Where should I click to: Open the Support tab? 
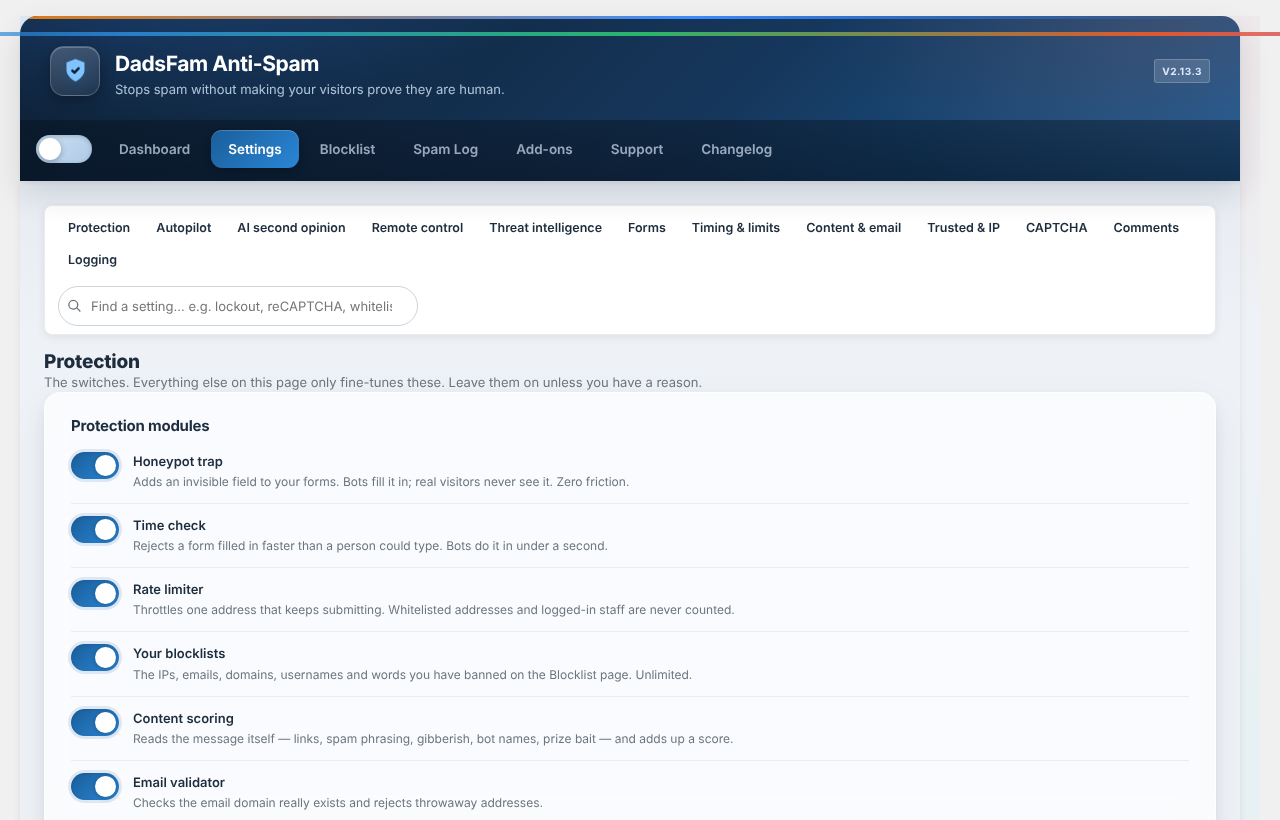point(637,149)
